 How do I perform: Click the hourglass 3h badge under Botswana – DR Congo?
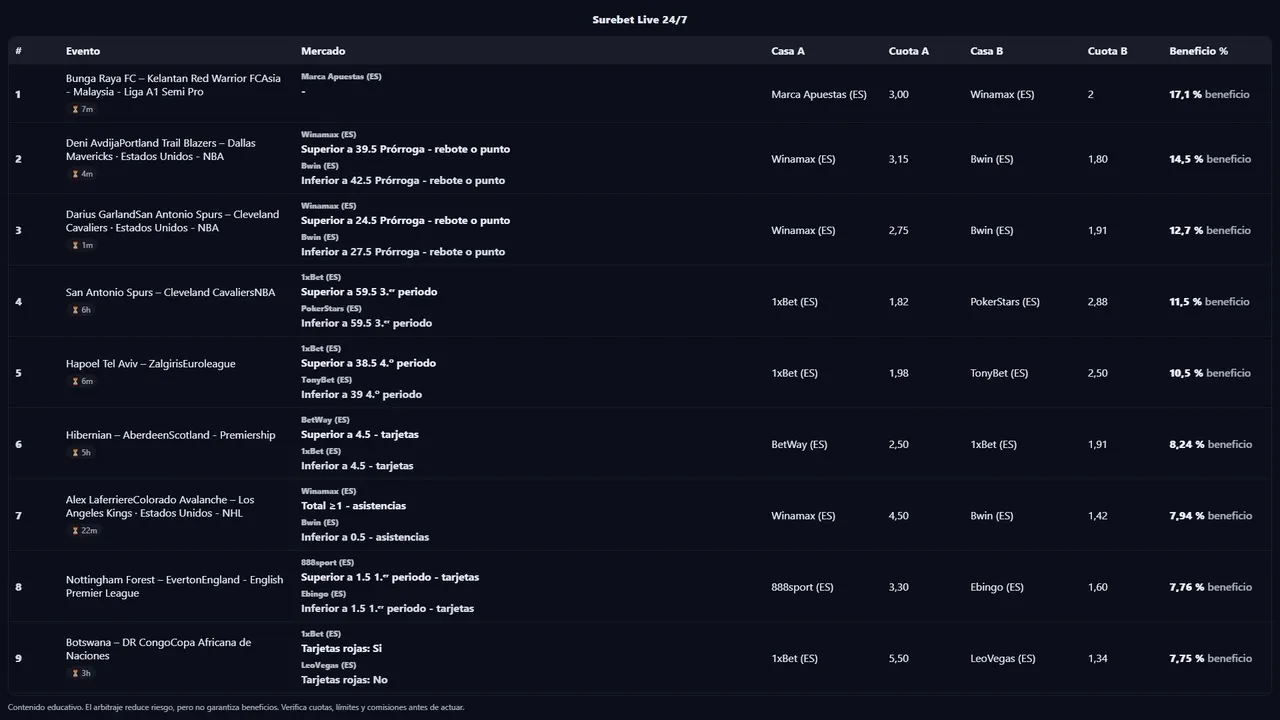pos(82,673)
